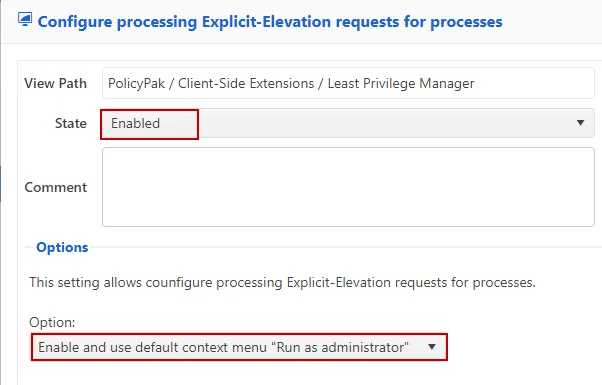The height and width of the screenshot is (385, 602).
Task: Open the State dropdown showing Enabled
Action: click(348, 123)
